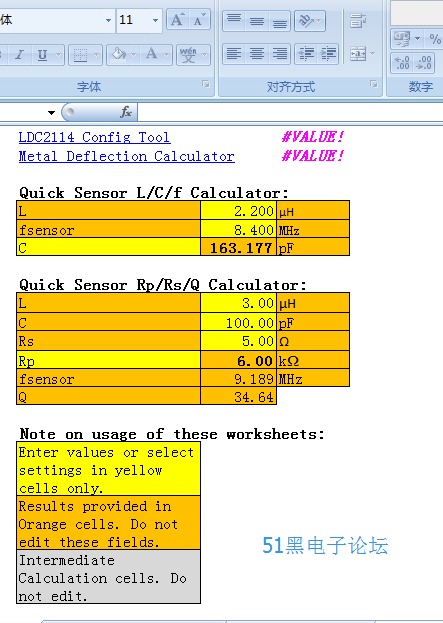Select the kΩ unit cell
The width and height of the screenshot is (443, 623).
click(x=313, y=360)
